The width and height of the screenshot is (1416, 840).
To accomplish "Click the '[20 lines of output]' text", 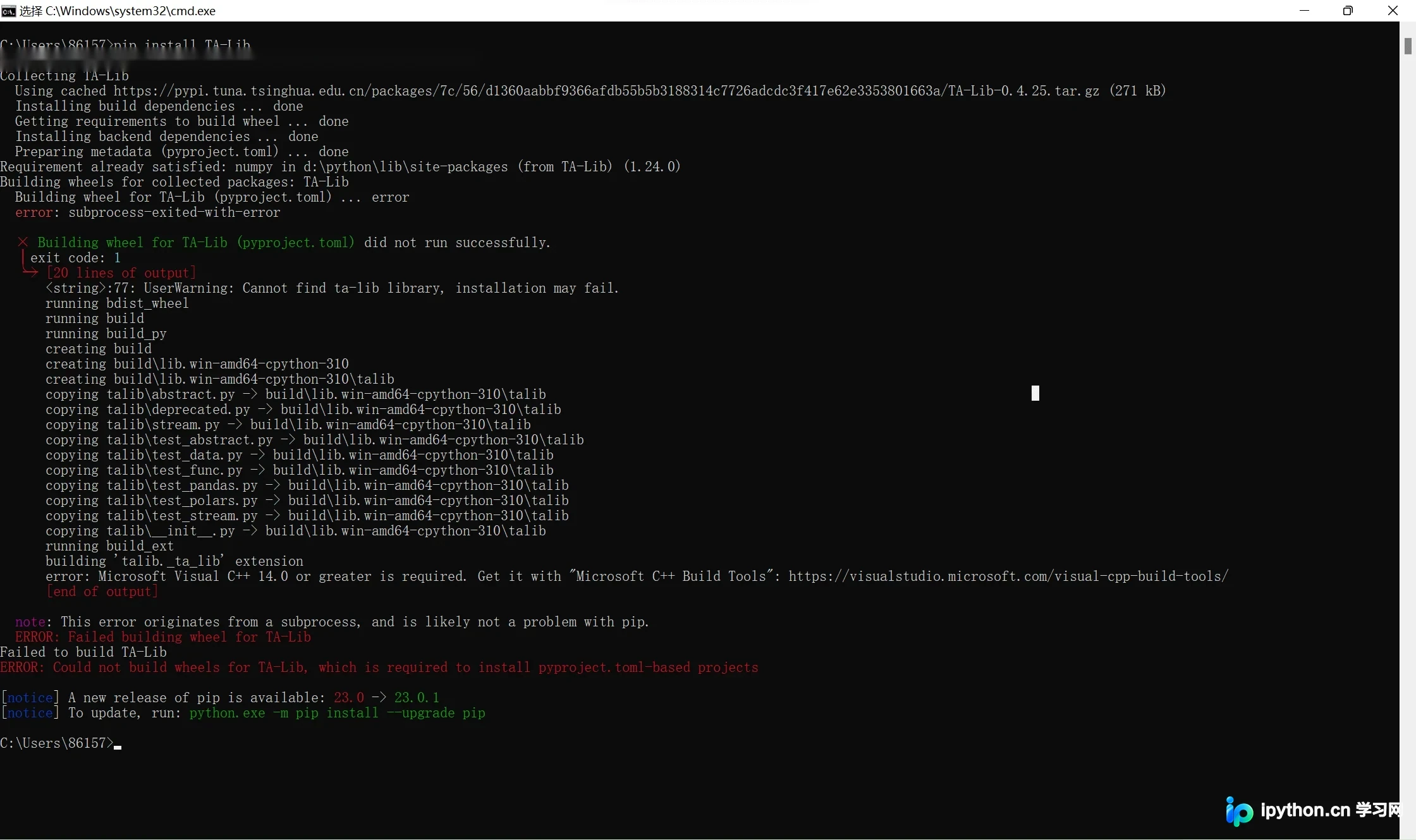I will 121,272.
